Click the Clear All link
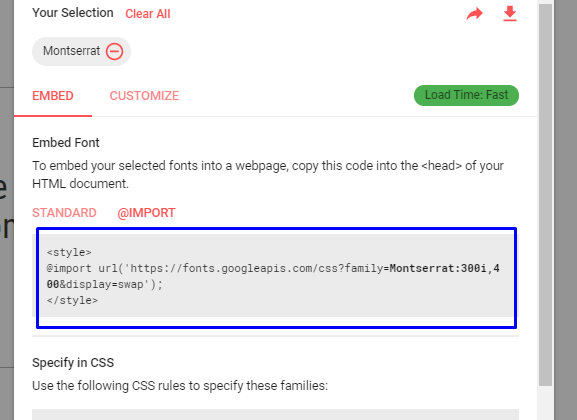 pos(148,14)
